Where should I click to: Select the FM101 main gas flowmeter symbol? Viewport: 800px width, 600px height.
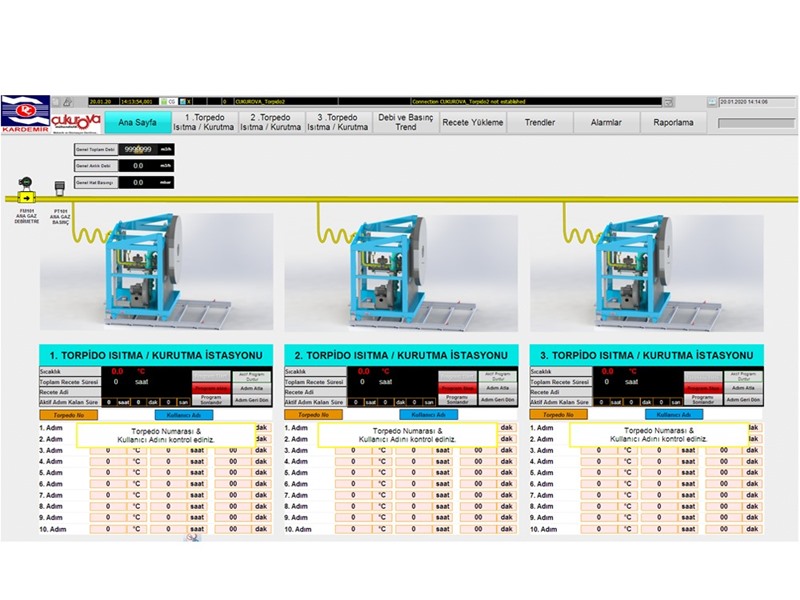tap(26, 191)
